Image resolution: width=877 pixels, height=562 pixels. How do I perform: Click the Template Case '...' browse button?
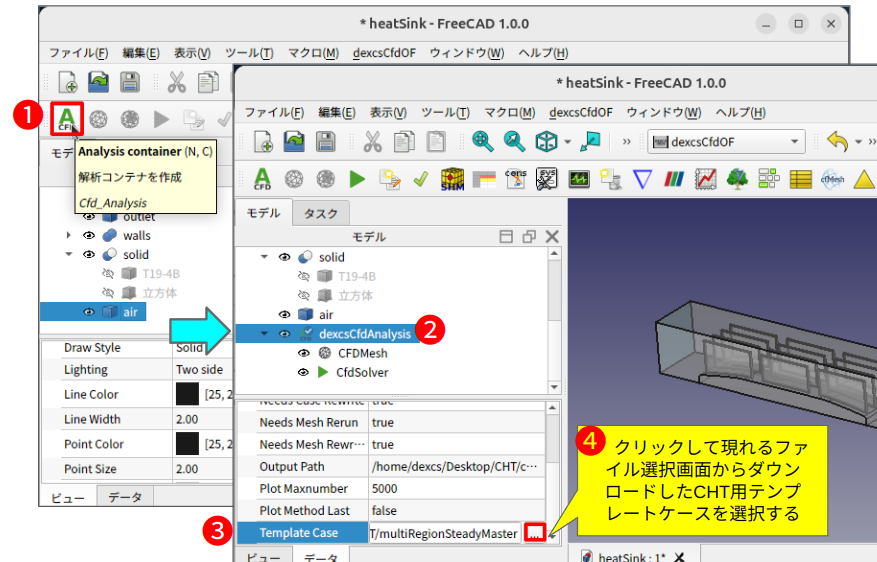[x=535, y=533]
